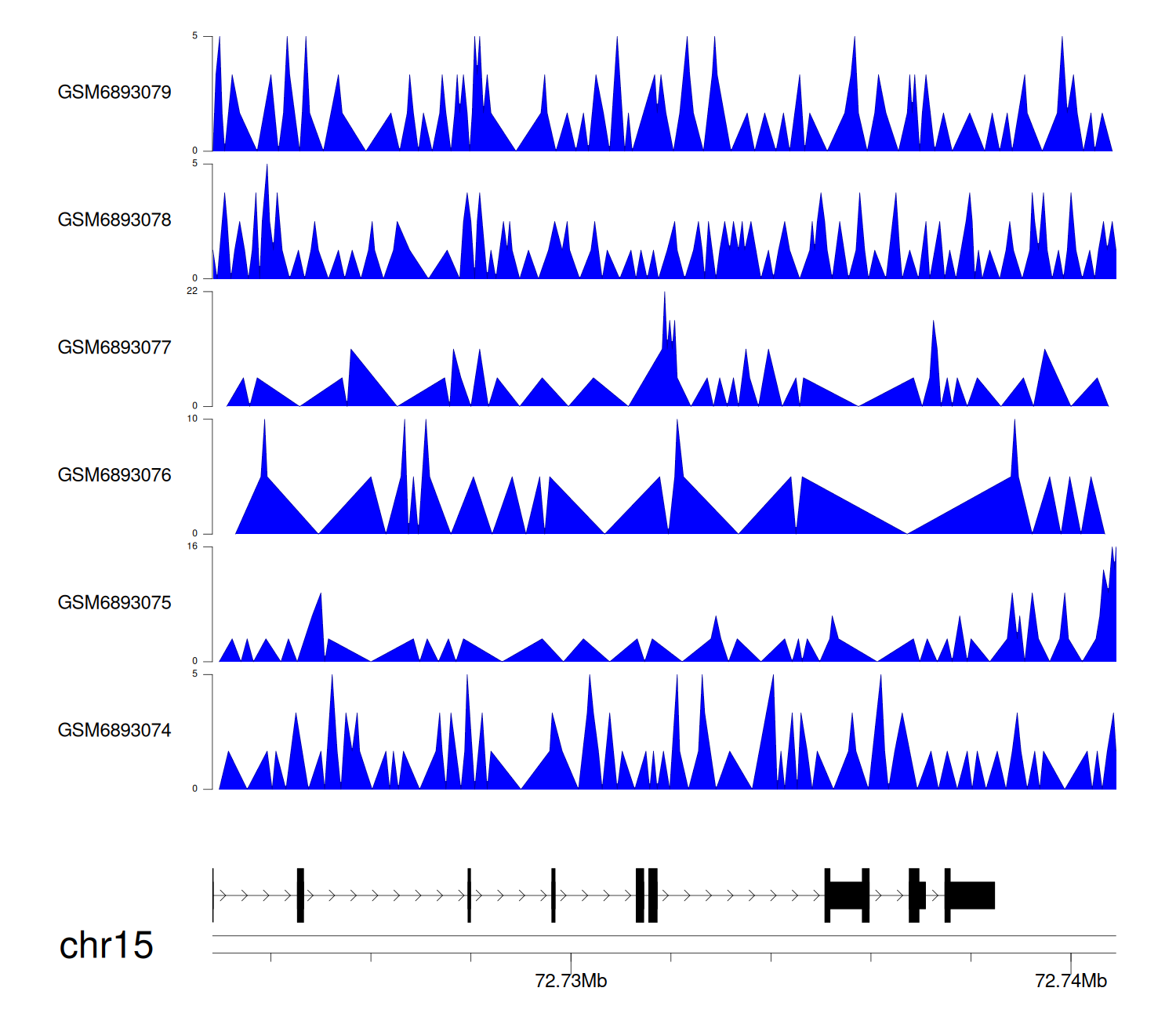Click the 72.74Mb axis position label

[x=1070, y=981]
